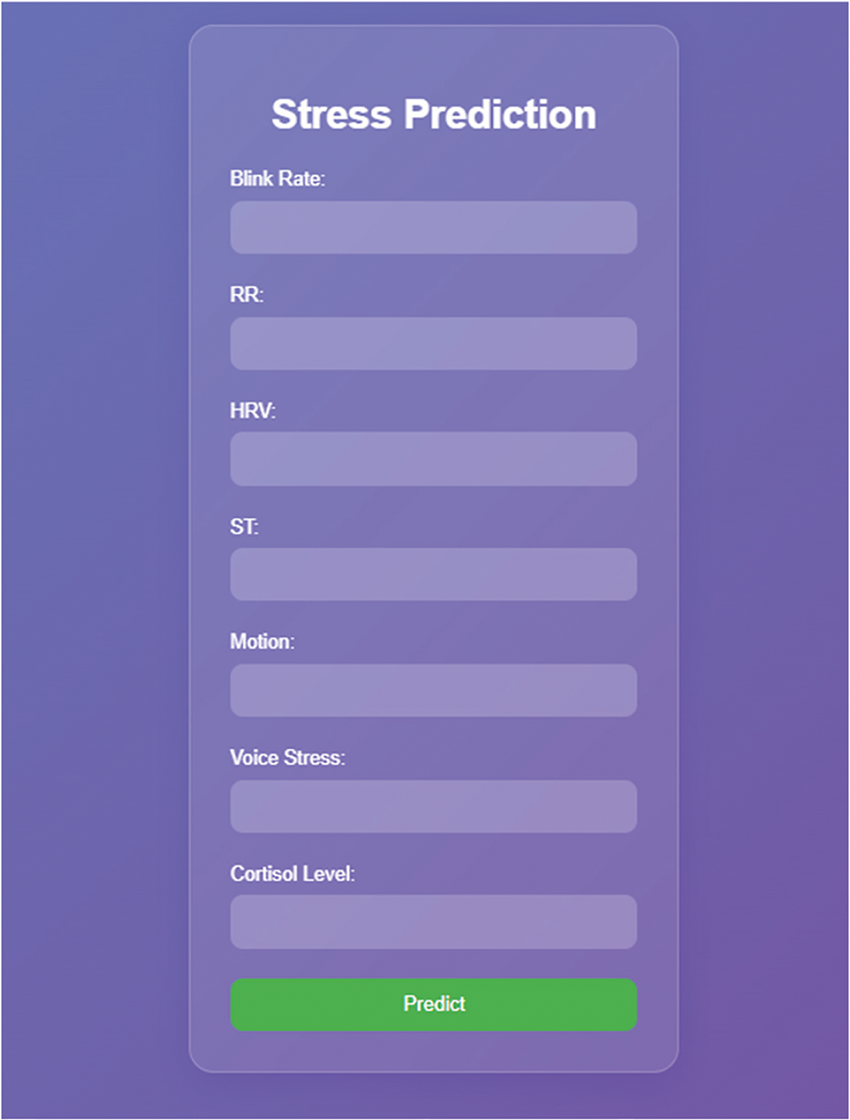850x1120 pixels.
Task: Select the Cortisol Level input box
Action: [x=433, y=921]
